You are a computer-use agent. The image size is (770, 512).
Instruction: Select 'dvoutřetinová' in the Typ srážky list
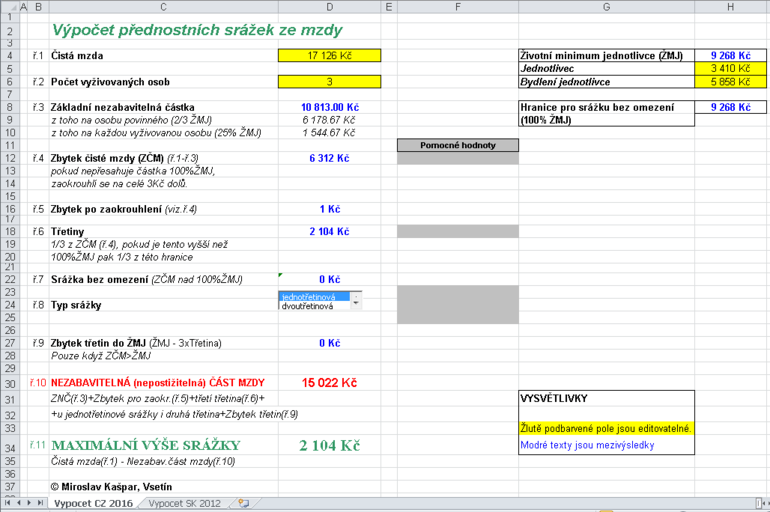[x=315, y=306]
